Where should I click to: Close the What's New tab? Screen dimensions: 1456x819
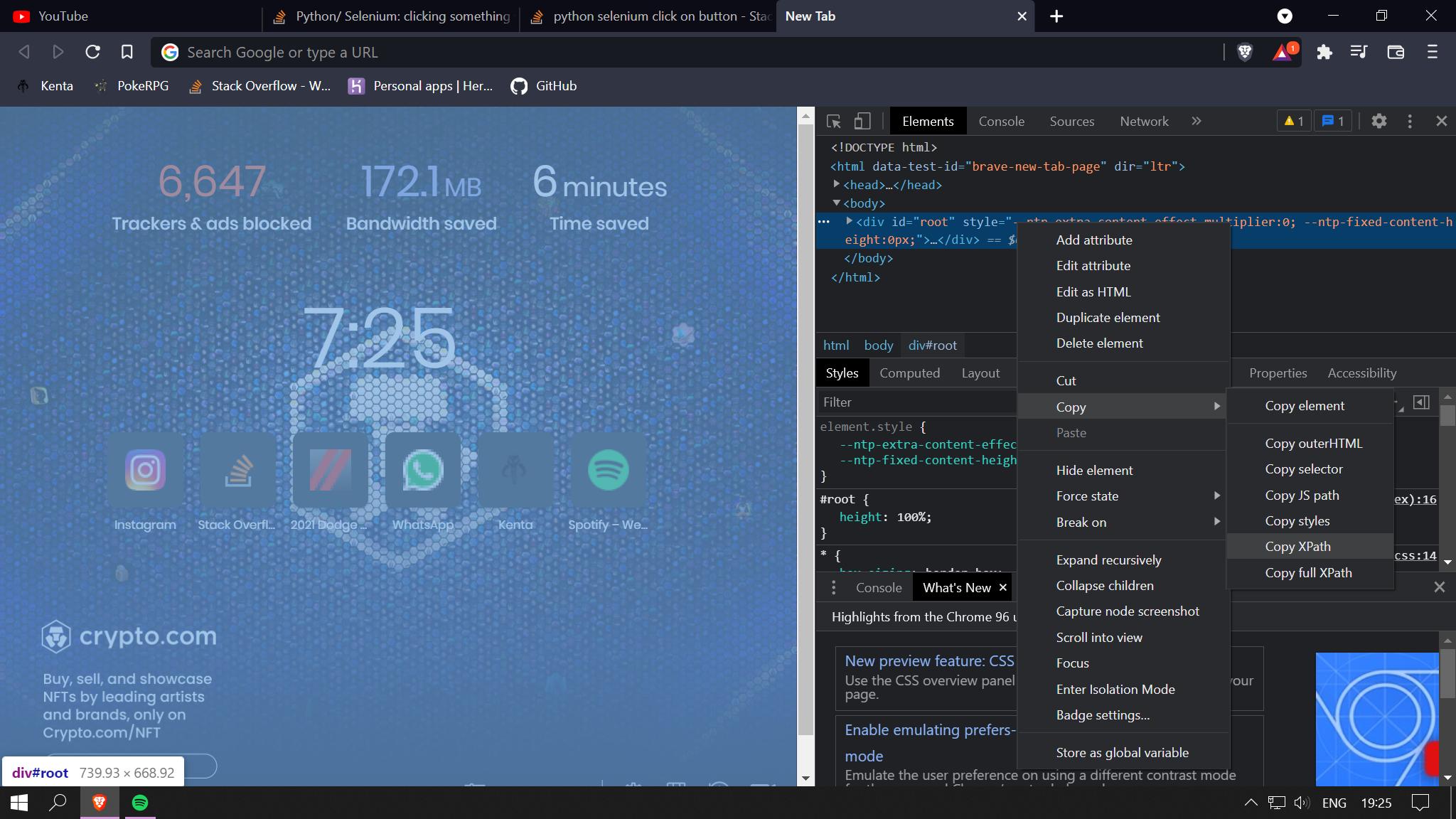1003,588
